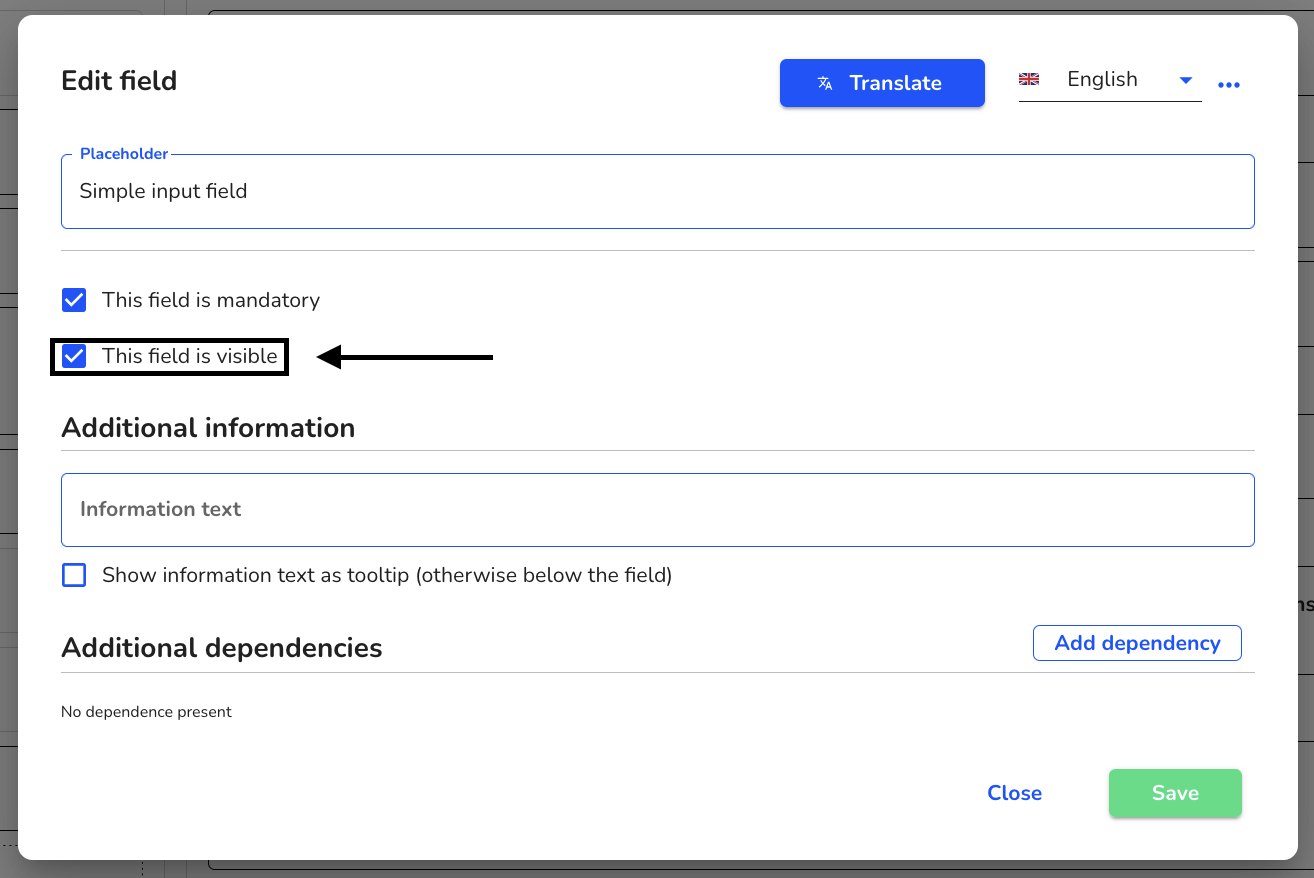Save the field changes
The image size is (1314, 878).
[x=1175, y=793]
